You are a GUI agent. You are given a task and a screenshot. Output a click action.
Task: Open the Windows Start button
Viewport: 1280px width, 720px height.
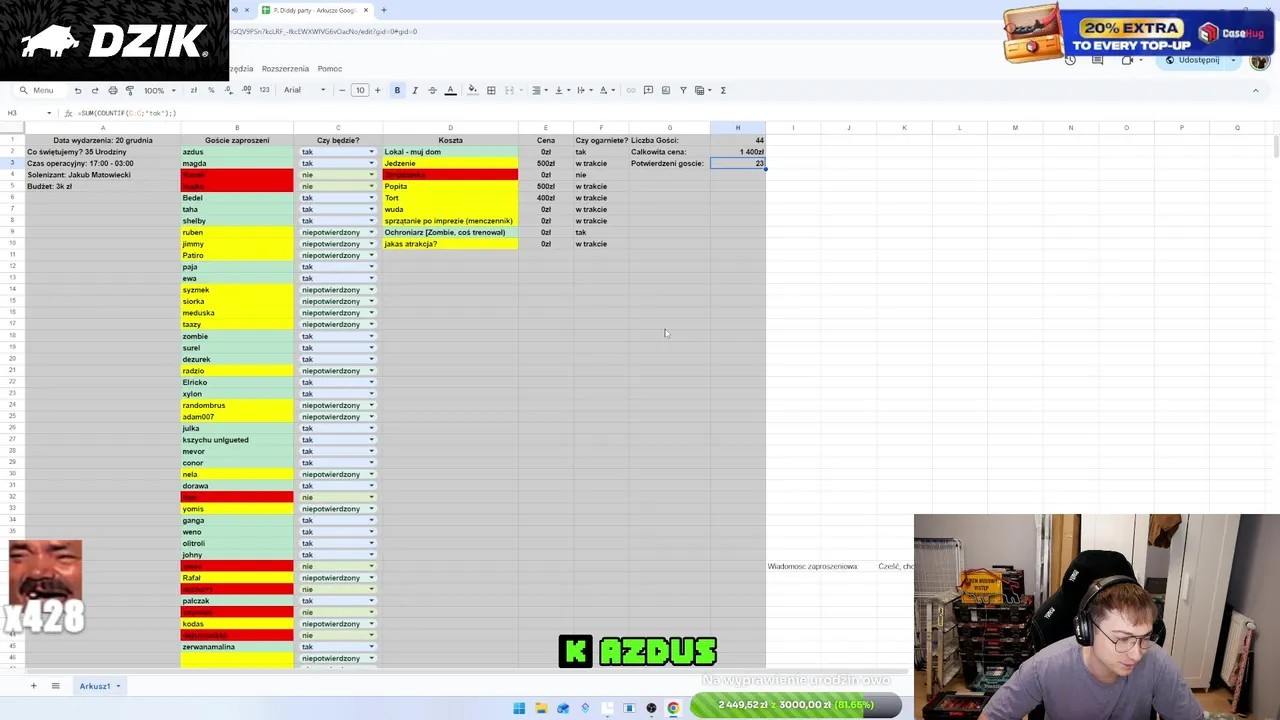pyautogui.click(x=519, y=708)
